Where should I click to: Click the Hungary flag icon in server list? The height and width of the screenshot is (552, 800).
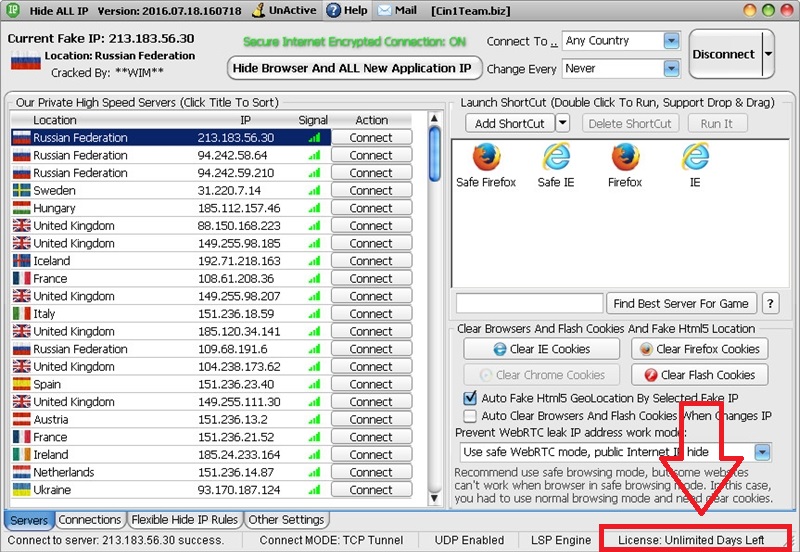coord(21,208)
